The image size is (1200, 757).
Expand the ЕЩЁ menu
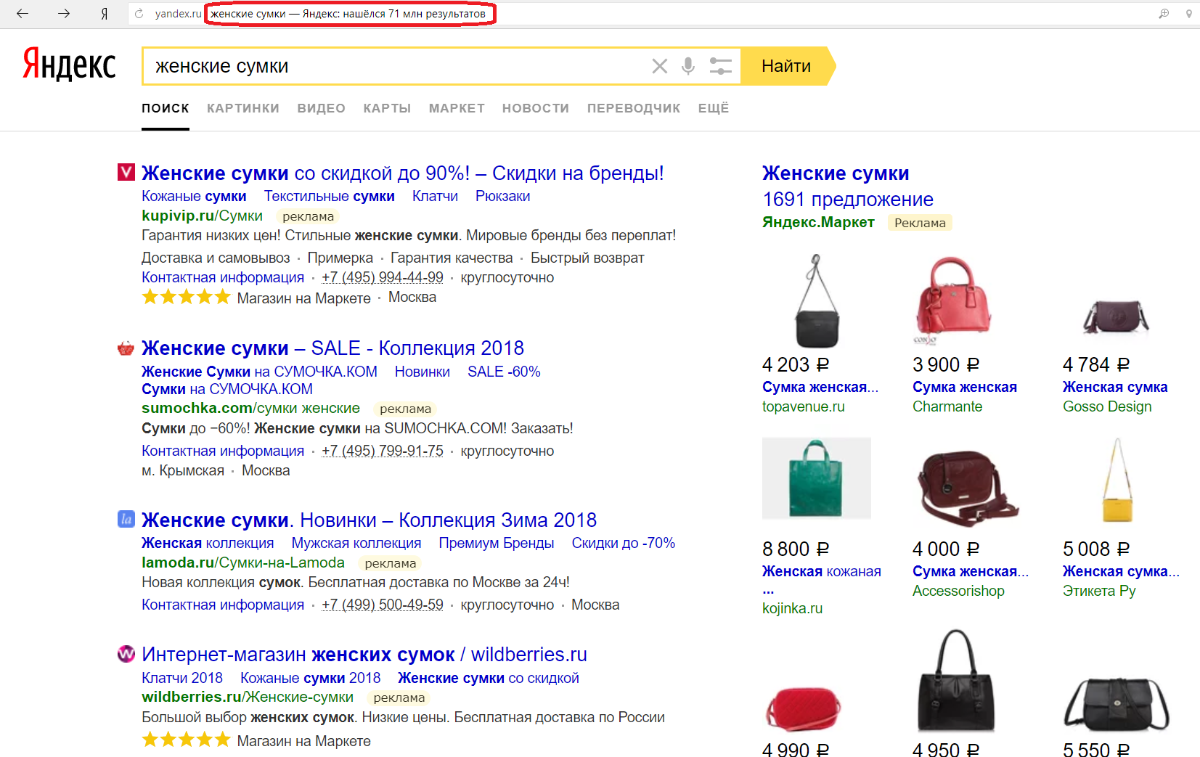(713, 108)
